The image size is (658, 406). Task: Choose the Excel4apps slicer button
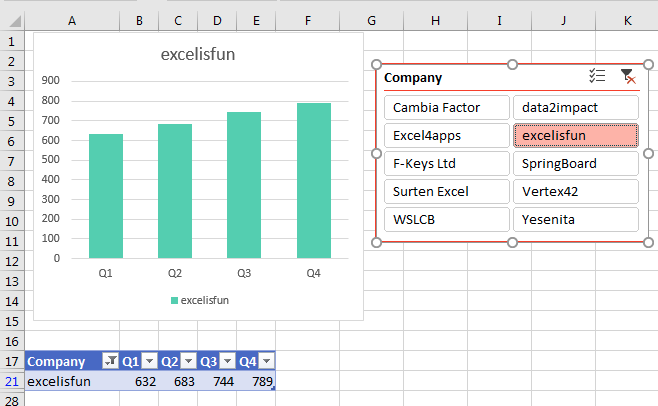[446, 136]
